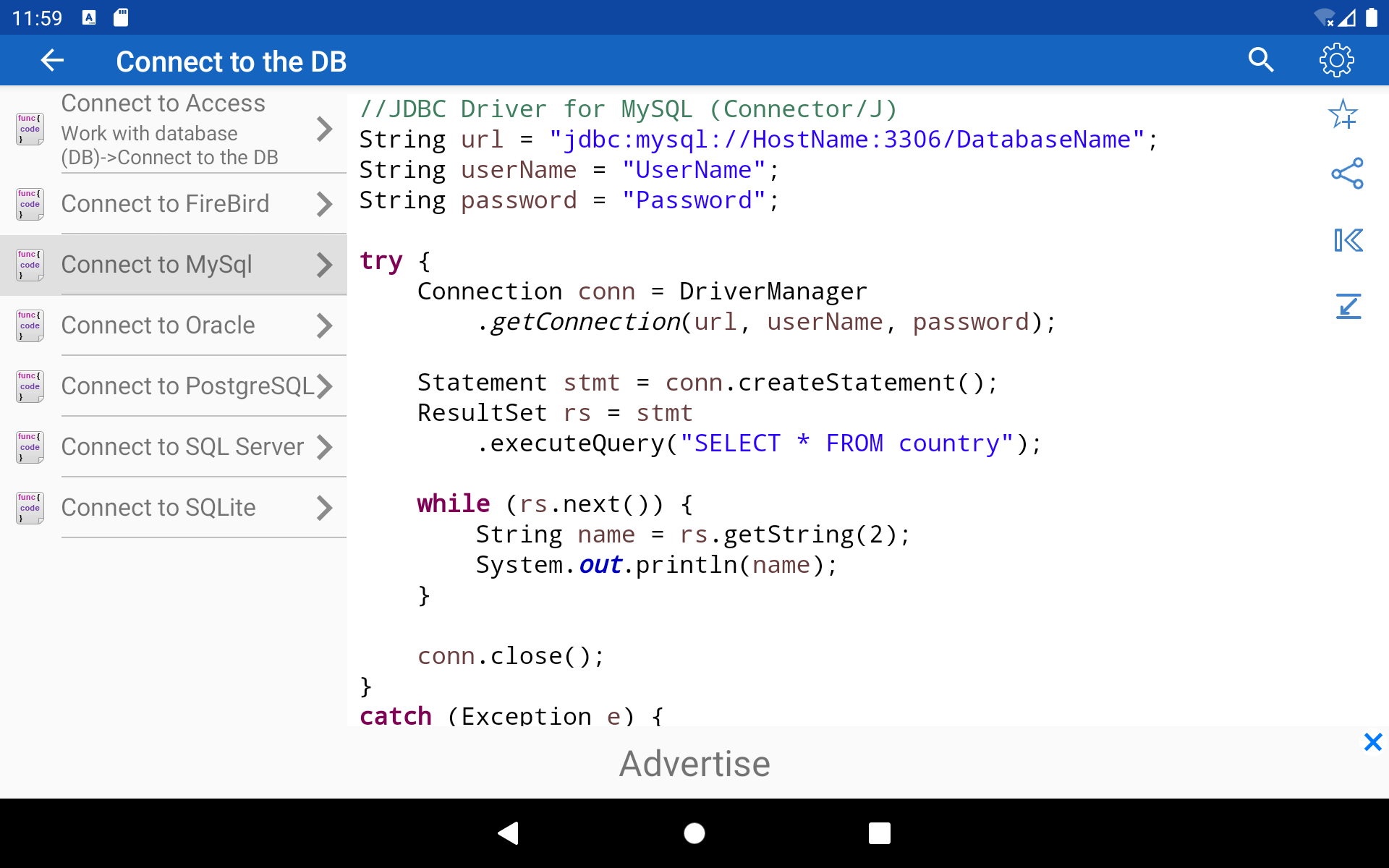
Task: Tap SD card icon in status bar
Action: (x=121, y=17)
